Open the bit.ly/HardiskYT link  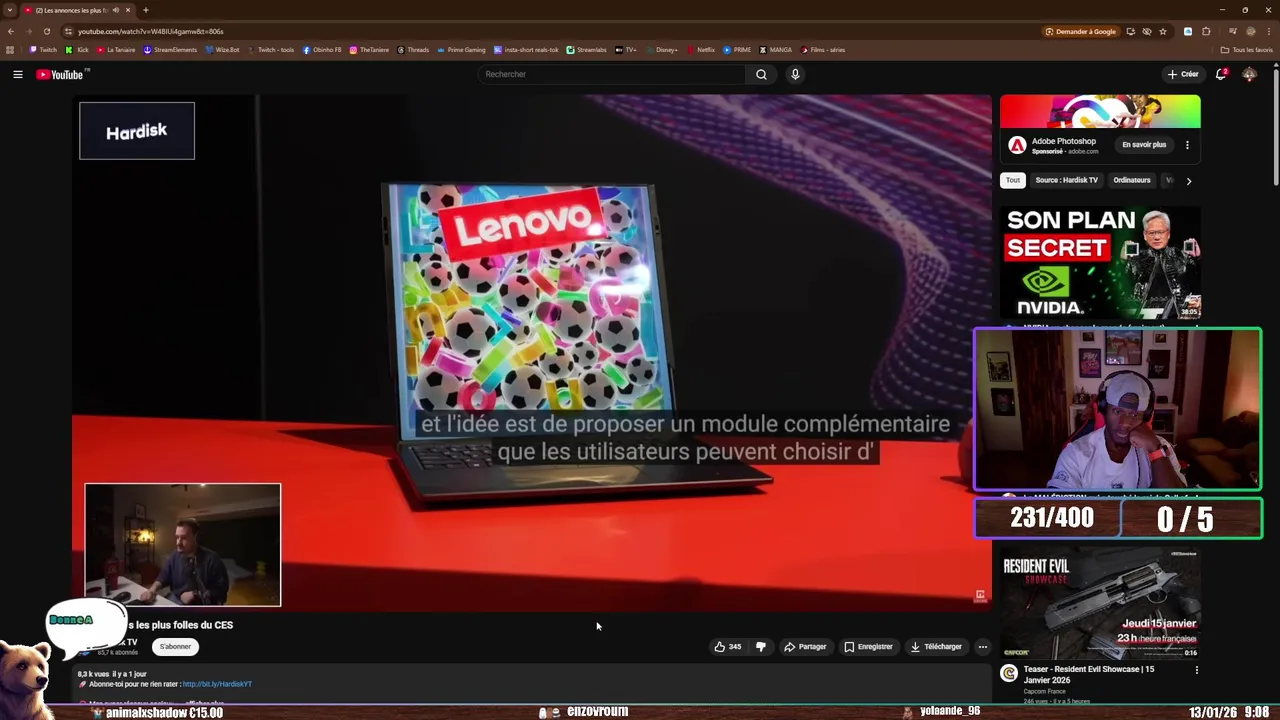217,684
